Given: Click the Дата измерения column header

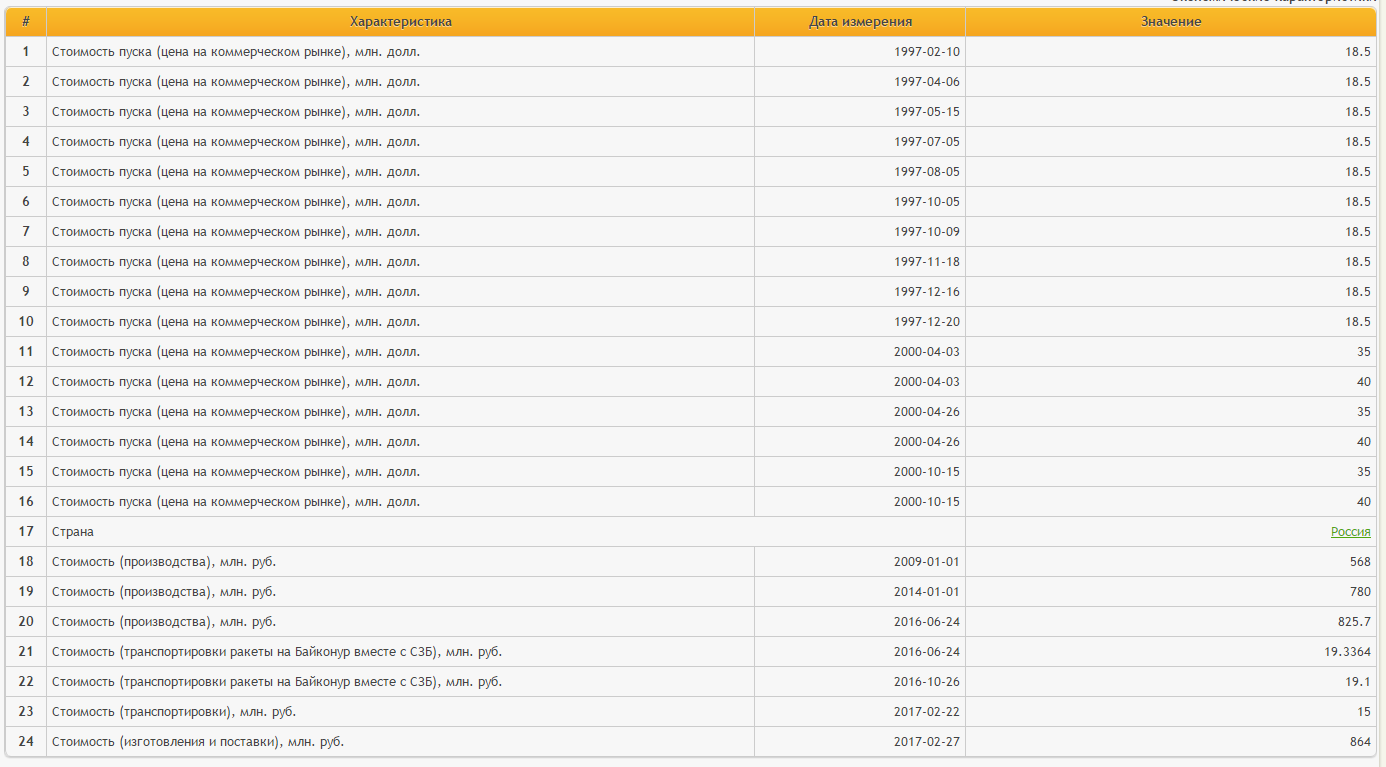Looking at the screenshot, I should coord(860,21).
